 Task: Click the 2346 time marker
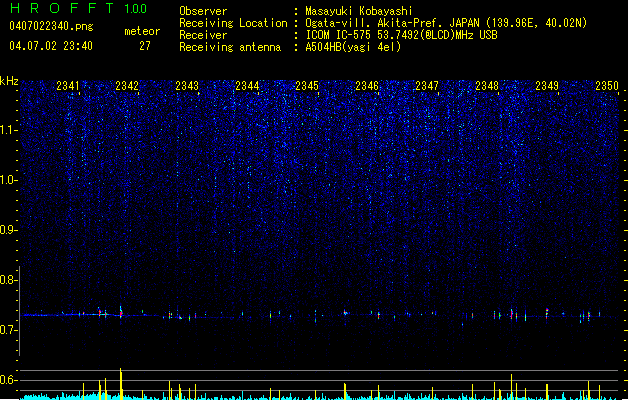tap(367, 86)
